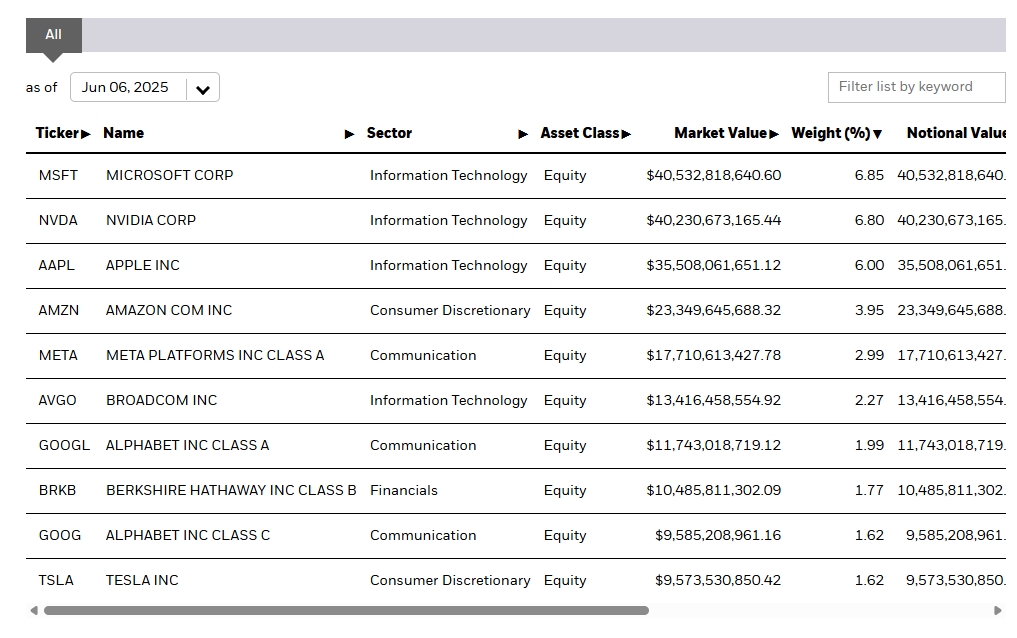Click Berkshire Hathaway sector Financials

click(x=404, y=490)
